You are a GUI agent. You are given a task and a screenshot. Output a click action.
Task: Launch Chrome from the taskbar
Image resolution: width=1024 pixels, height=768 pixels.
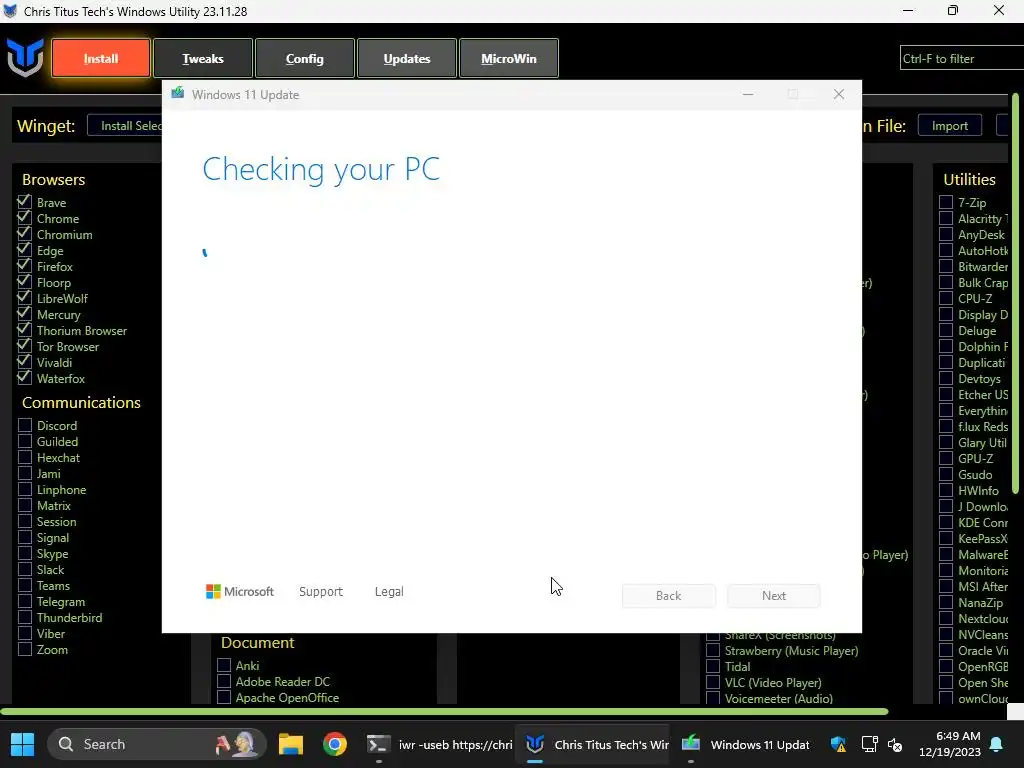[x=334, y=744]
